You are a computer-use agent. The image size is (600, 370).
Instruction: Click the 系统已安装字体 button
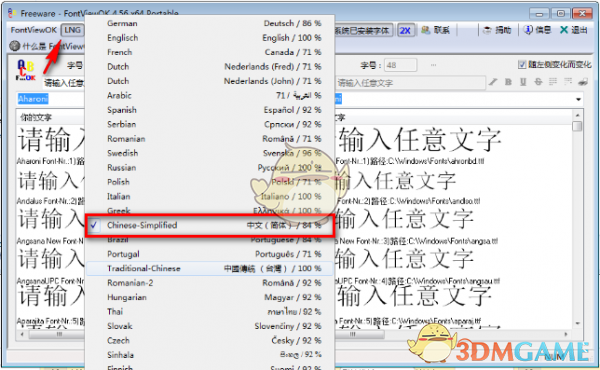click(x=364, y=30)
